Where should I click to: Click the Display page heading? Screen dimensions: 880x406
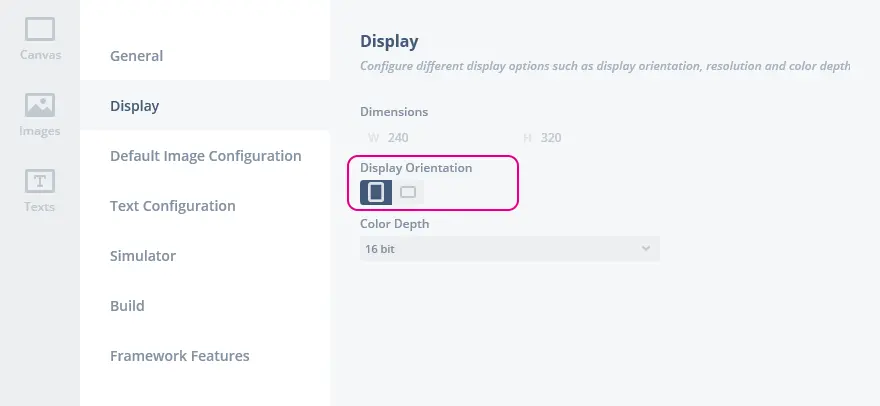(x=389, y=42)
